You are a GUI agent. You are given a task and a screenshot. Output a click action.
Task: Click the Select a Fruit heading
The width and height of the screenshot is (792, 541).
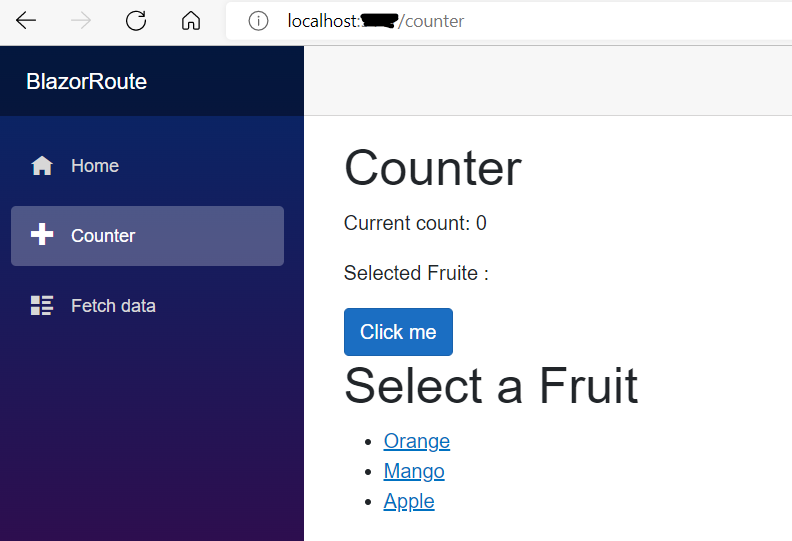click(491, 385)
